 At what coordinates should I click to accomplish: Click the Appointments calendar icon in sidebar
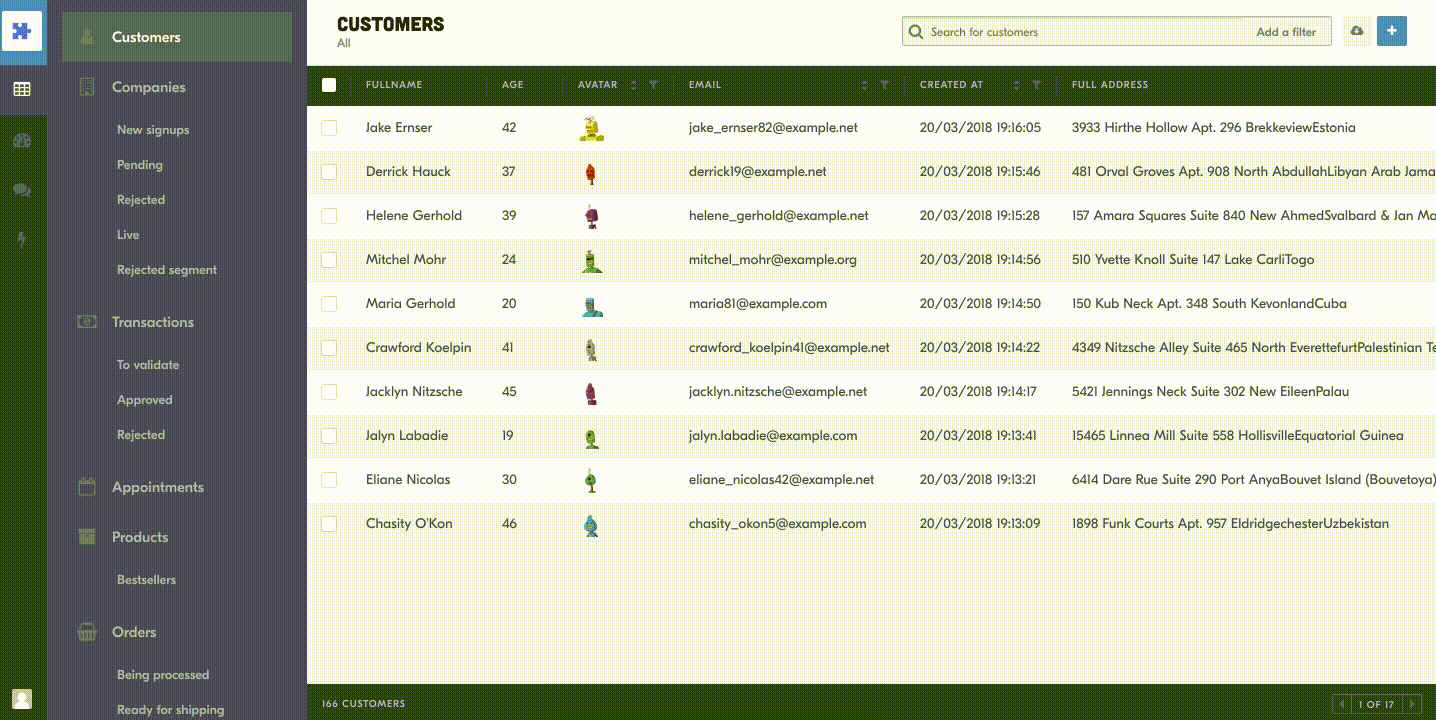tap(87, 487)
